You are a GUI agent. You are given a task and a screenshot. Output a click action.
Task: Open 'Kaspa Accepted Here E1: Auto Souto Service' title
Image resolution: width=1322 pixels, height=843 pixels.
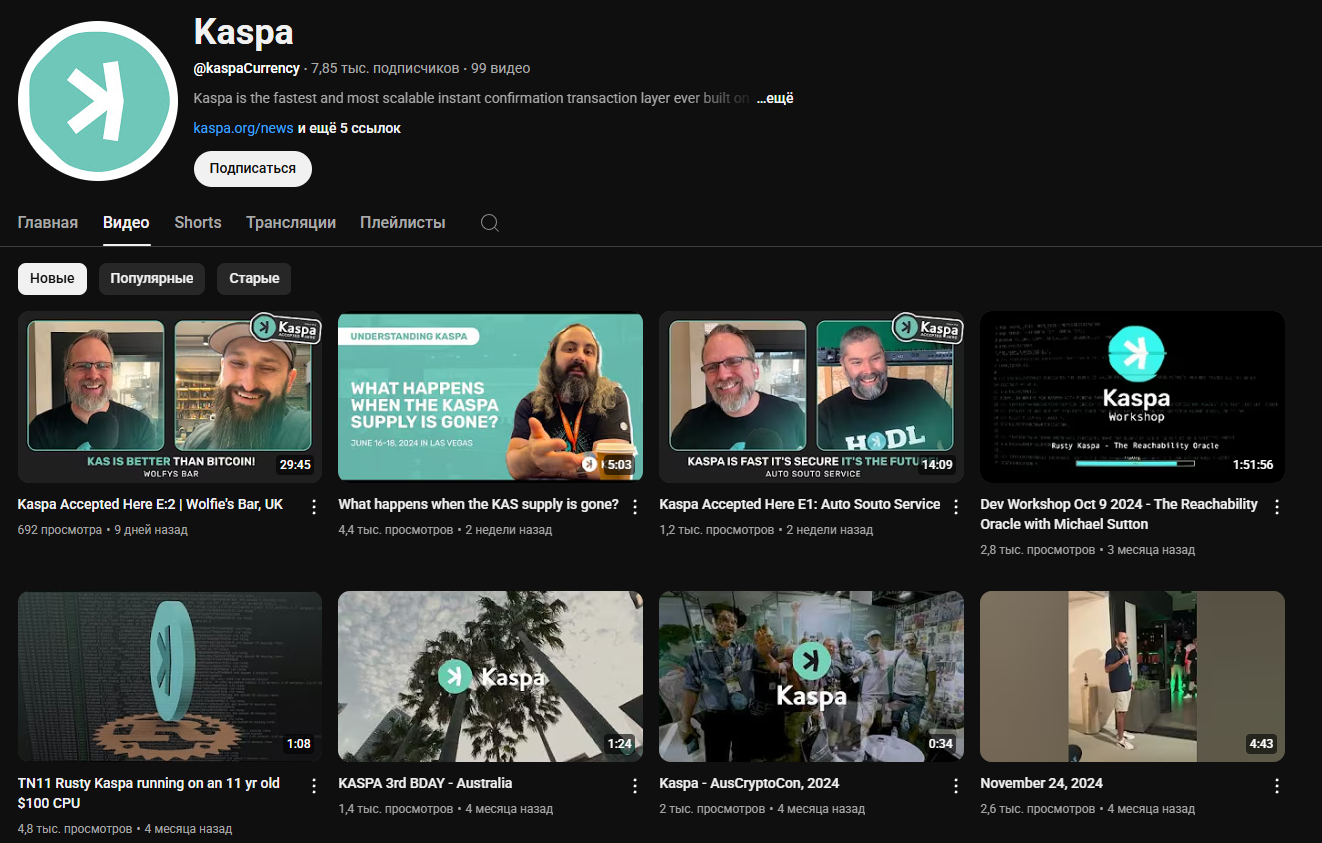(800, 505)
